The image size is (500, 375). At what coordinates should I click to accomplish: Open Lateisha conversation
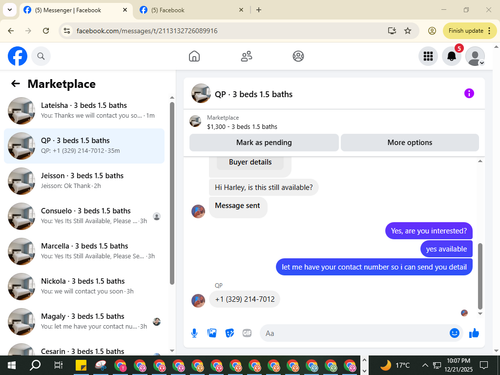tap(84, 111)
